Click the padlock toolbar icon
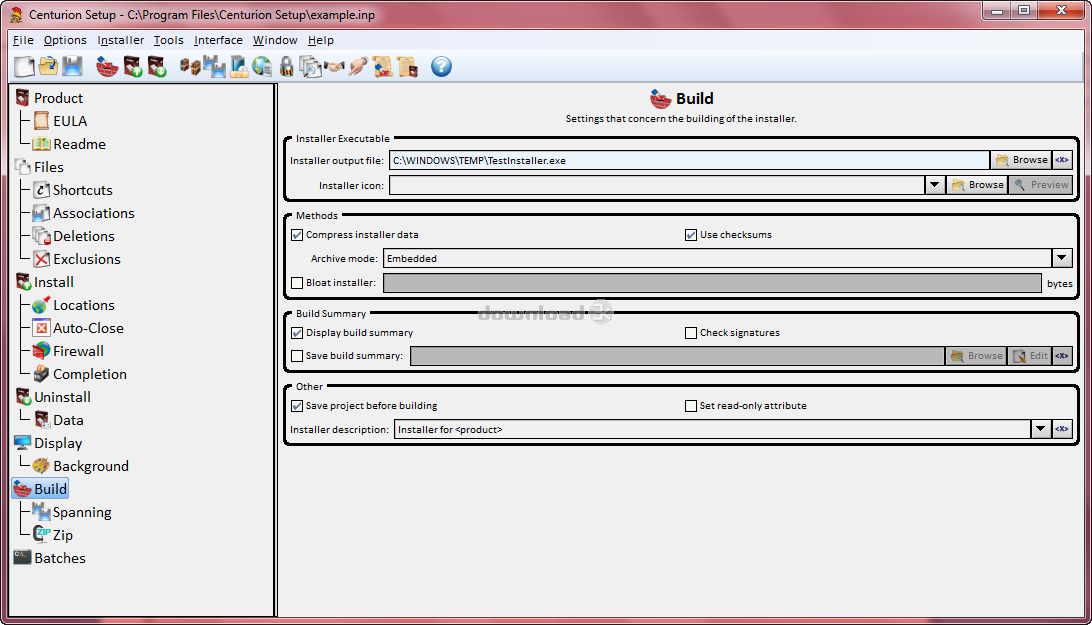This screenshot has width=1092, height=625. pyautogui.click(x=286, y=67)
